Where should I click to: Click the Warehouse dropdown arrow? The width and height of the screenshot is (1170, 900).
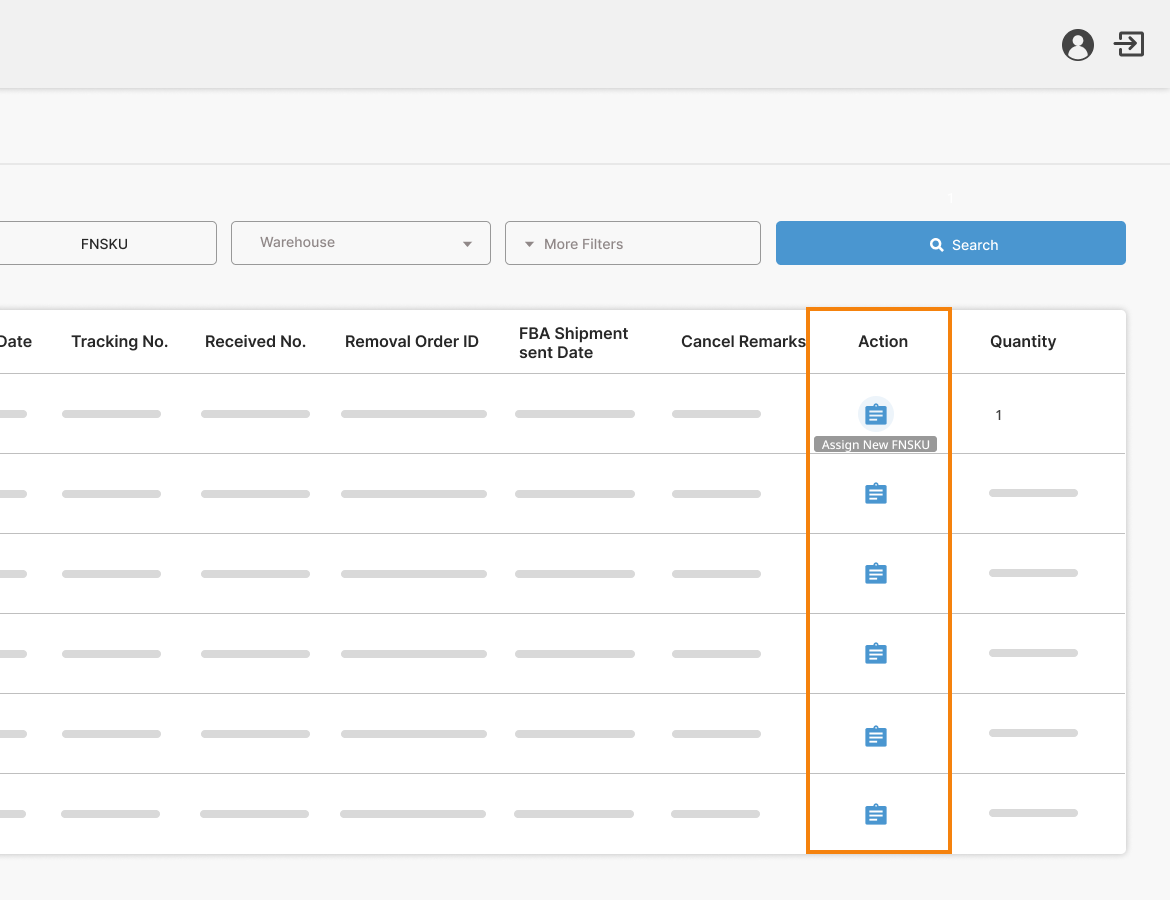[467, 244]
